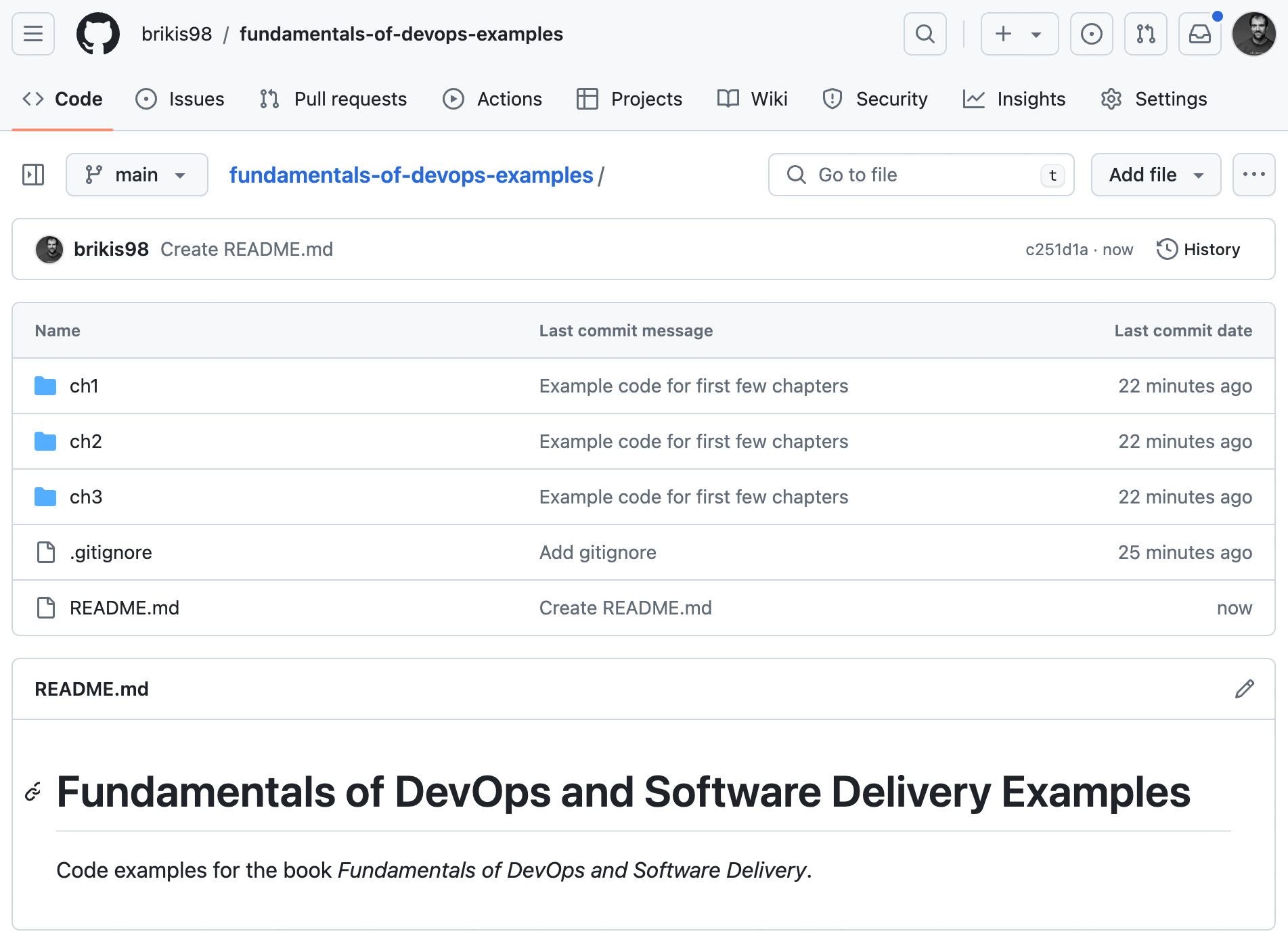Open brikis98 owner link in breadcrumb
This screenshot has height=942, width=1288.
click(177, 34)
